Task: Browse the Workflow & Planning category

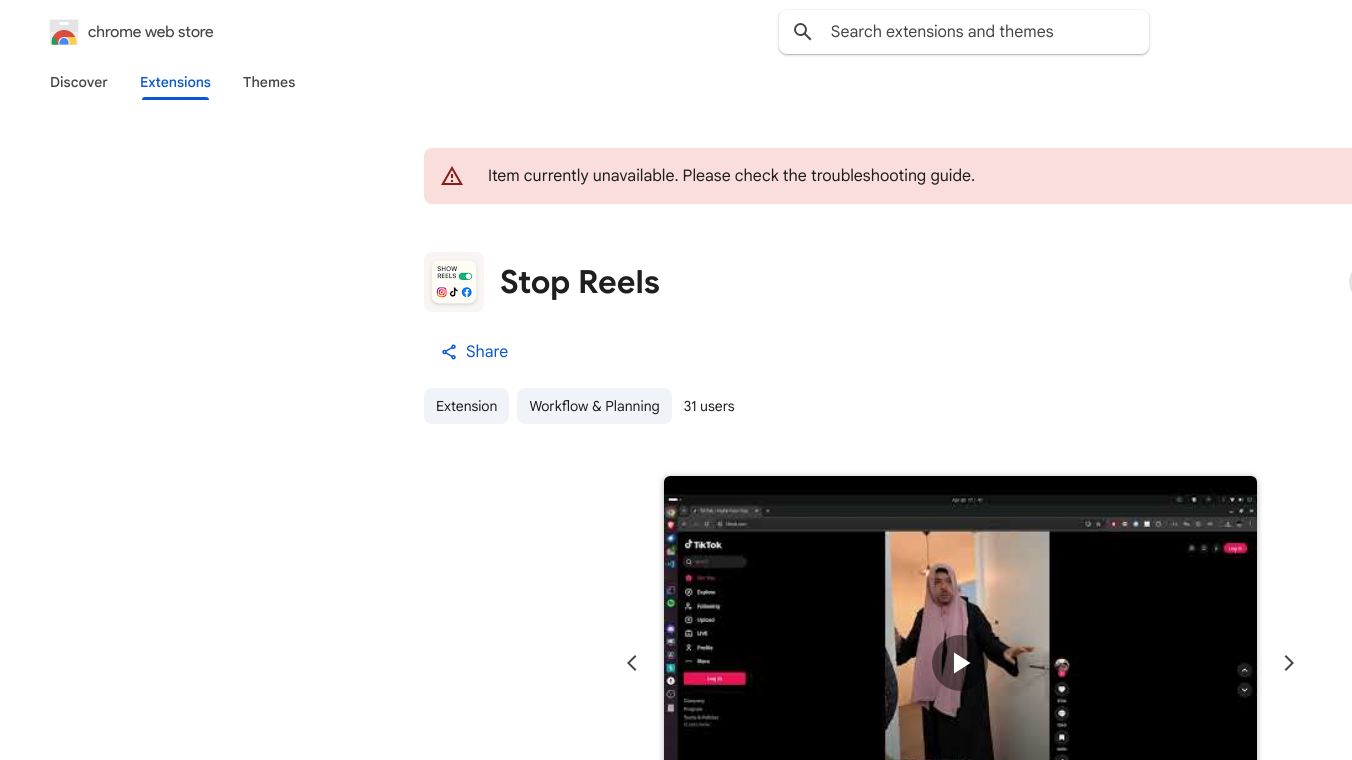Action: point(594,406)
